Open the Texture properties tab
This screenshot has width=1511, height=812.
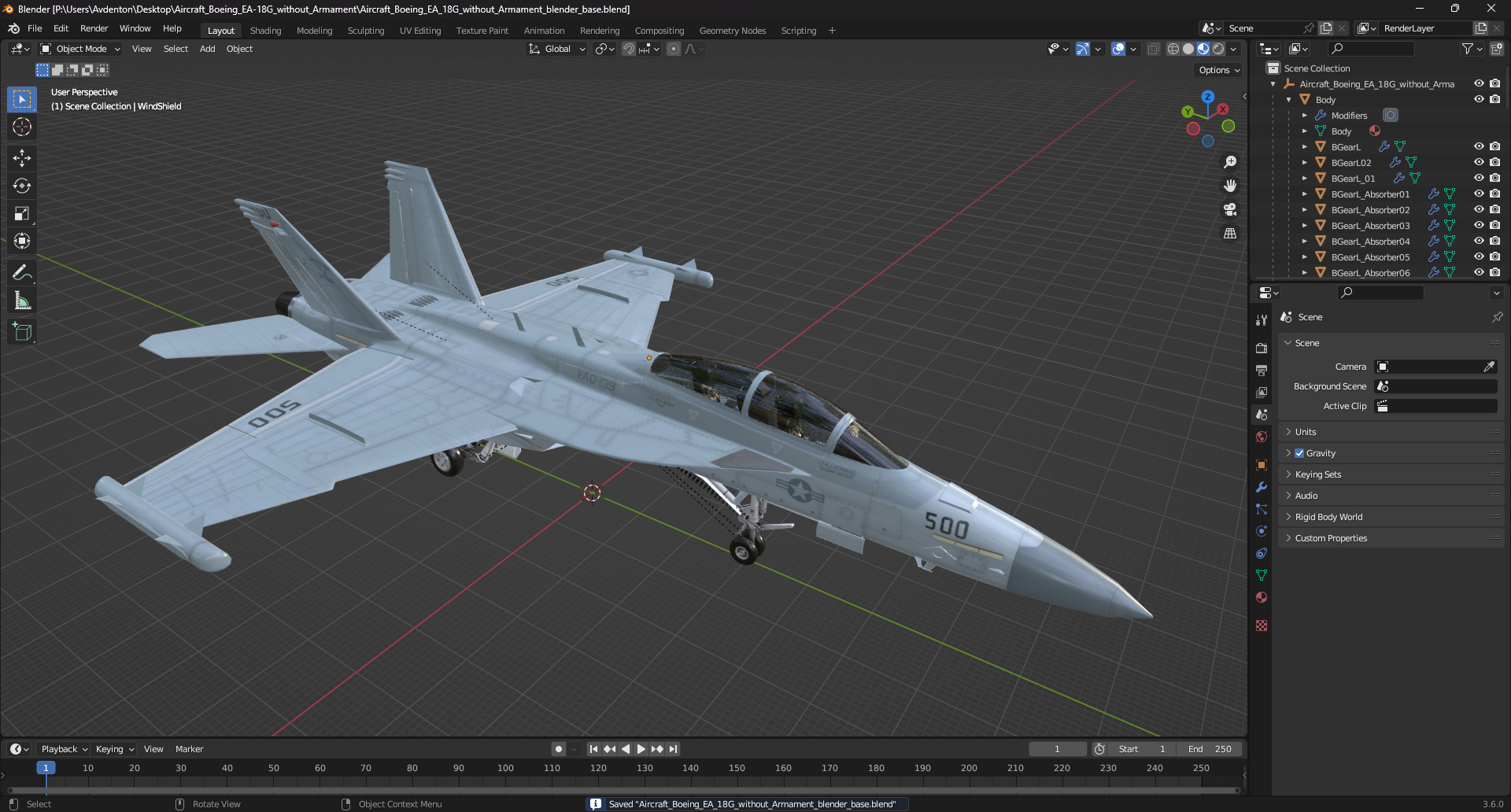tap(1262, 626)
